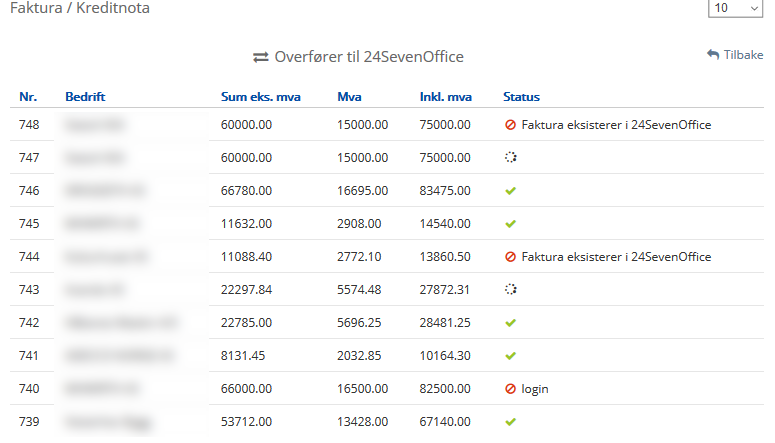Sort by the Nr. column header
This screenshot has width=775, height=443.
[28, 97]
